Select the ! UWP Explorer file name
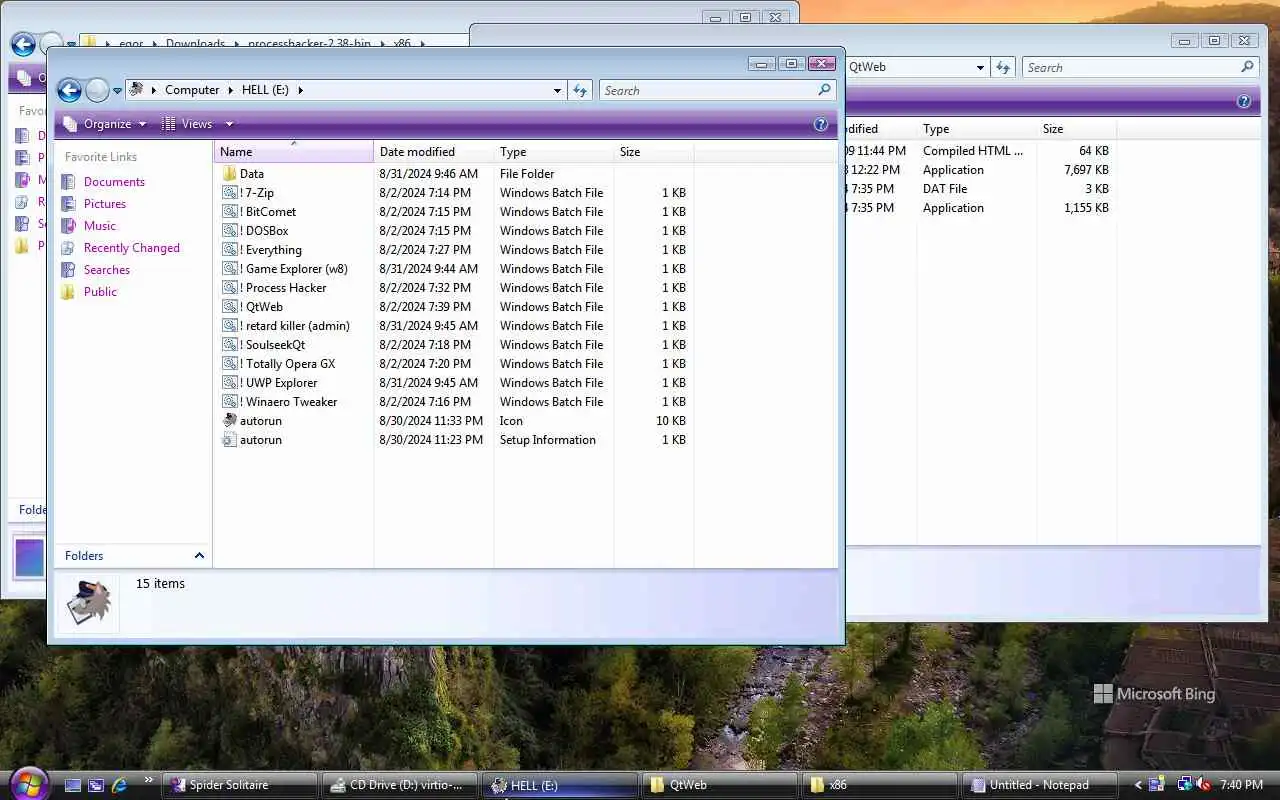This screenshot has height=800, width=1280. (x=279, y=383)
